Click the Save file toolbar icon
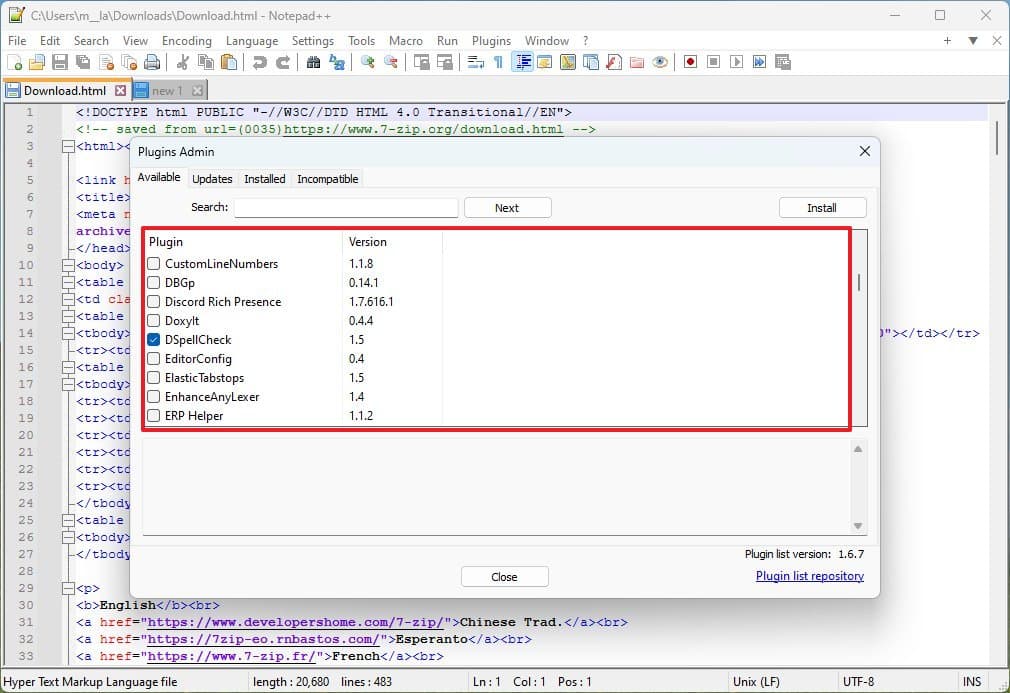The image size is (1010, 693). (60, 62)
